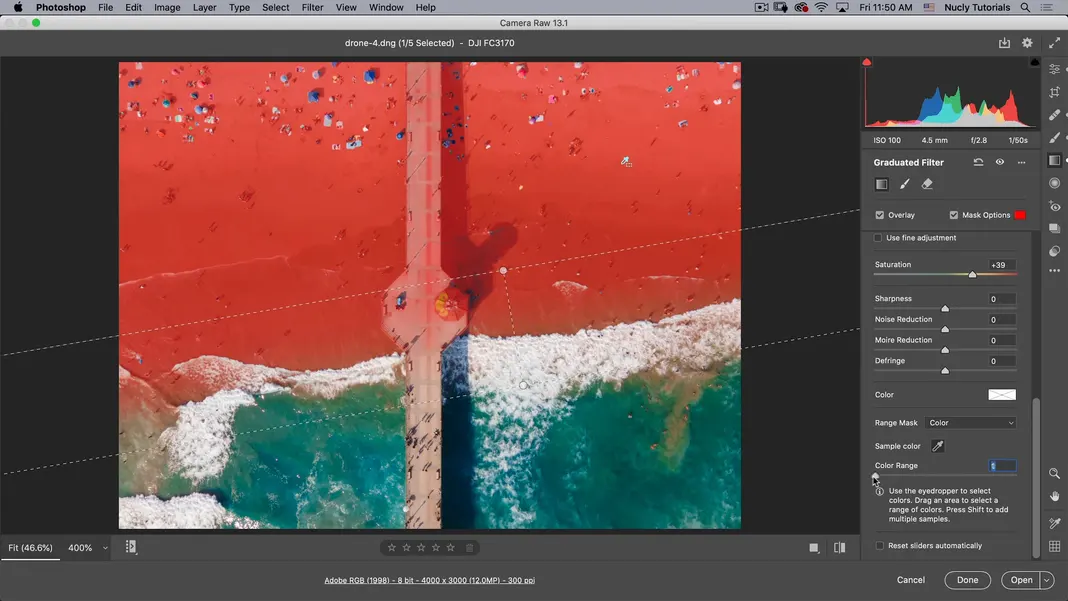1068x601 pixels.
Task: Reset Graduated Filter adjustments undo arrow
Action: tap(978, 162)
